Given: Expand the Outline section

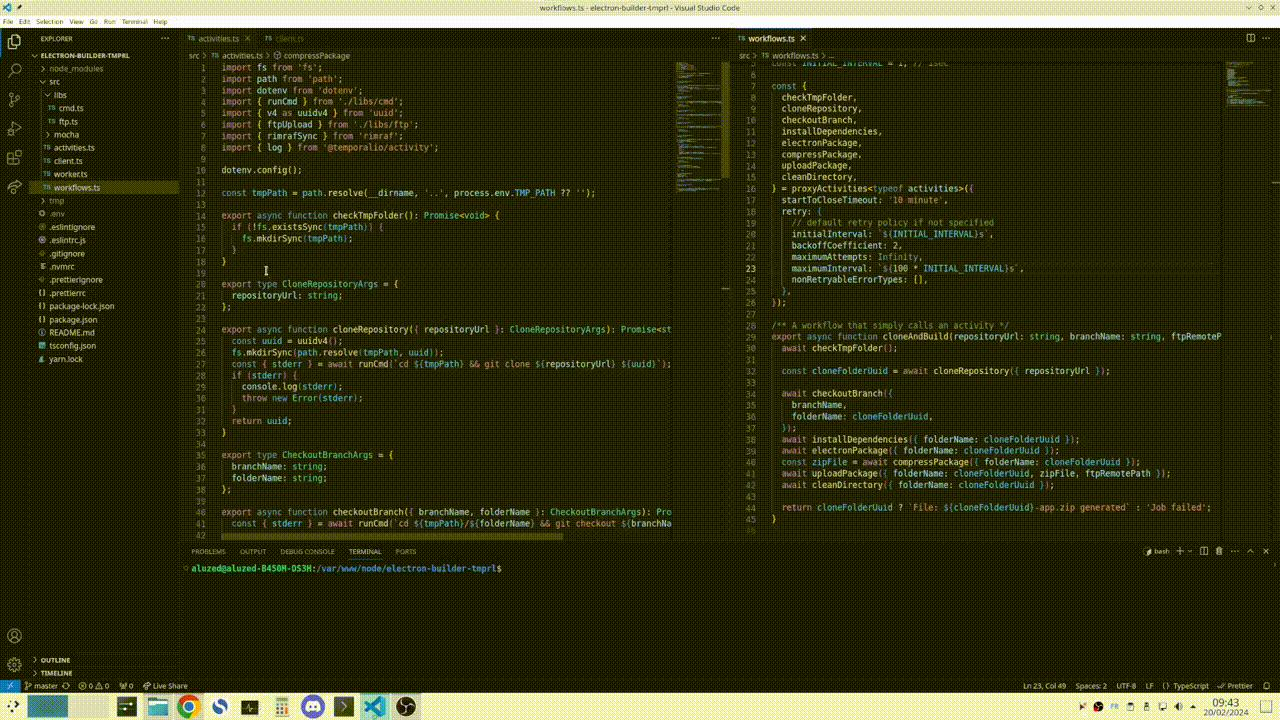Looking at the screenshot, I should [x=55, y=660].
